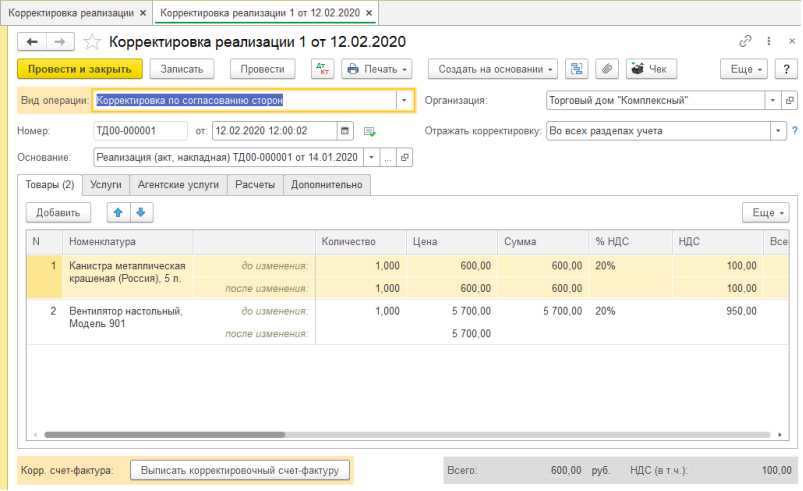Click Цена column header
Viewport: 803px width, 491px height.
pos(452,242)
